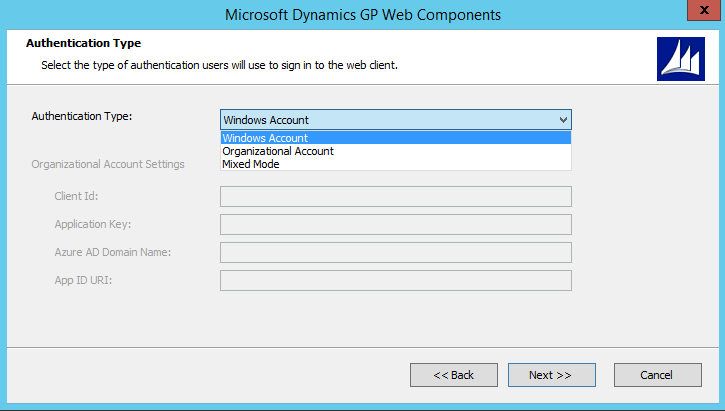Image resolution: width=725 pixels, height=411 pixels.
Task: Go back with the << Back button
Action: click(x=454, y=375)
